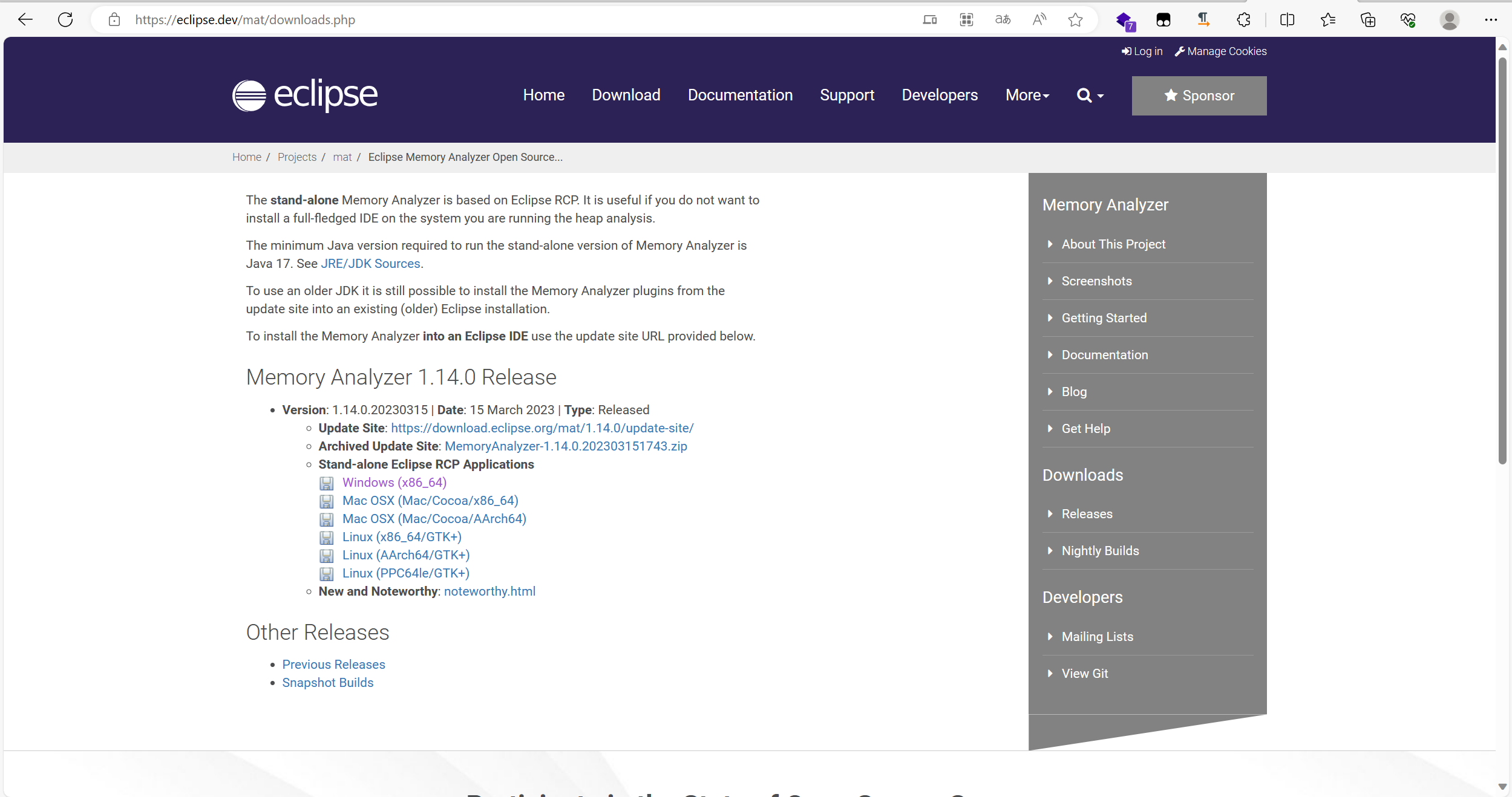Toggle split screen browser icon
1512x797 pixels.
[1287, 20]
